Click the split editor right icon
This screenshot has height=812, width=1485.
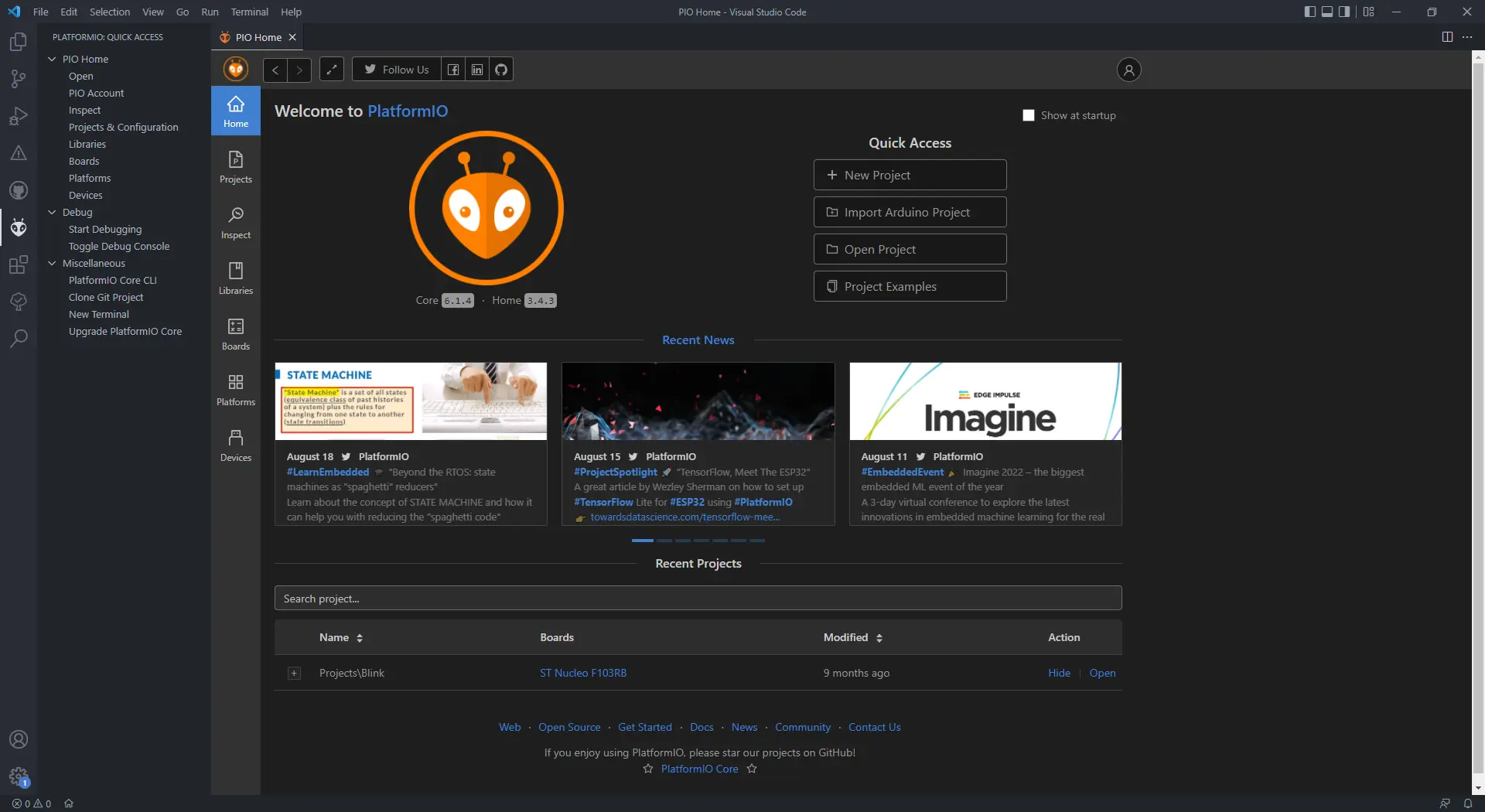pyautogui.click(x=1447, y=37)
